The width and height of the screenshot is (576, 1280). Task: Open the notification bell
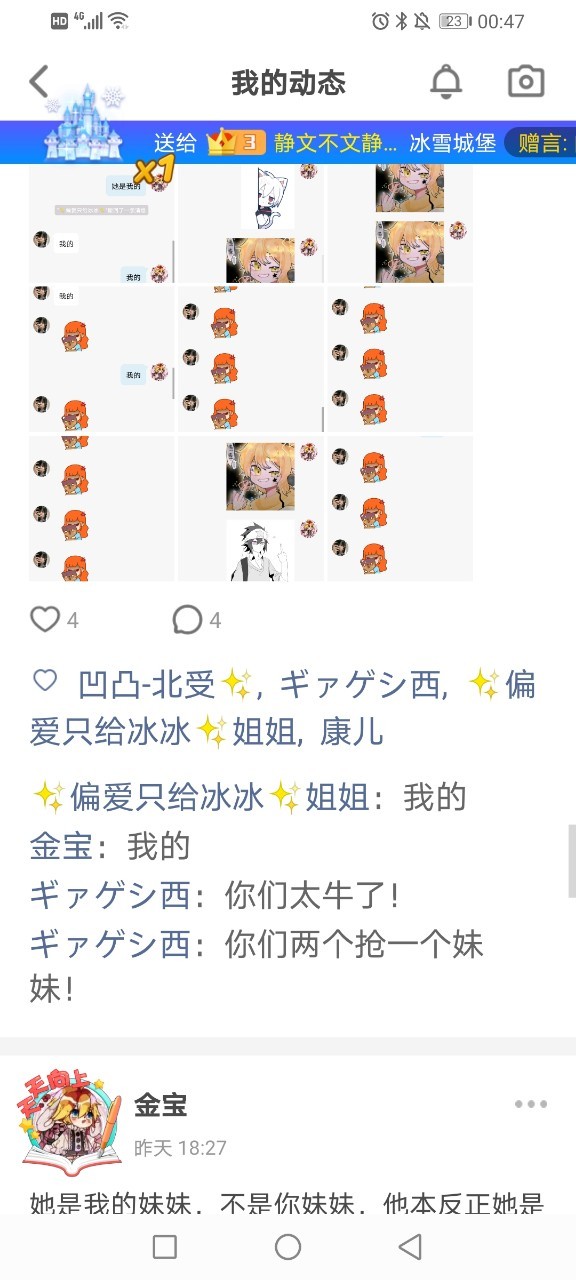[446, 82]
